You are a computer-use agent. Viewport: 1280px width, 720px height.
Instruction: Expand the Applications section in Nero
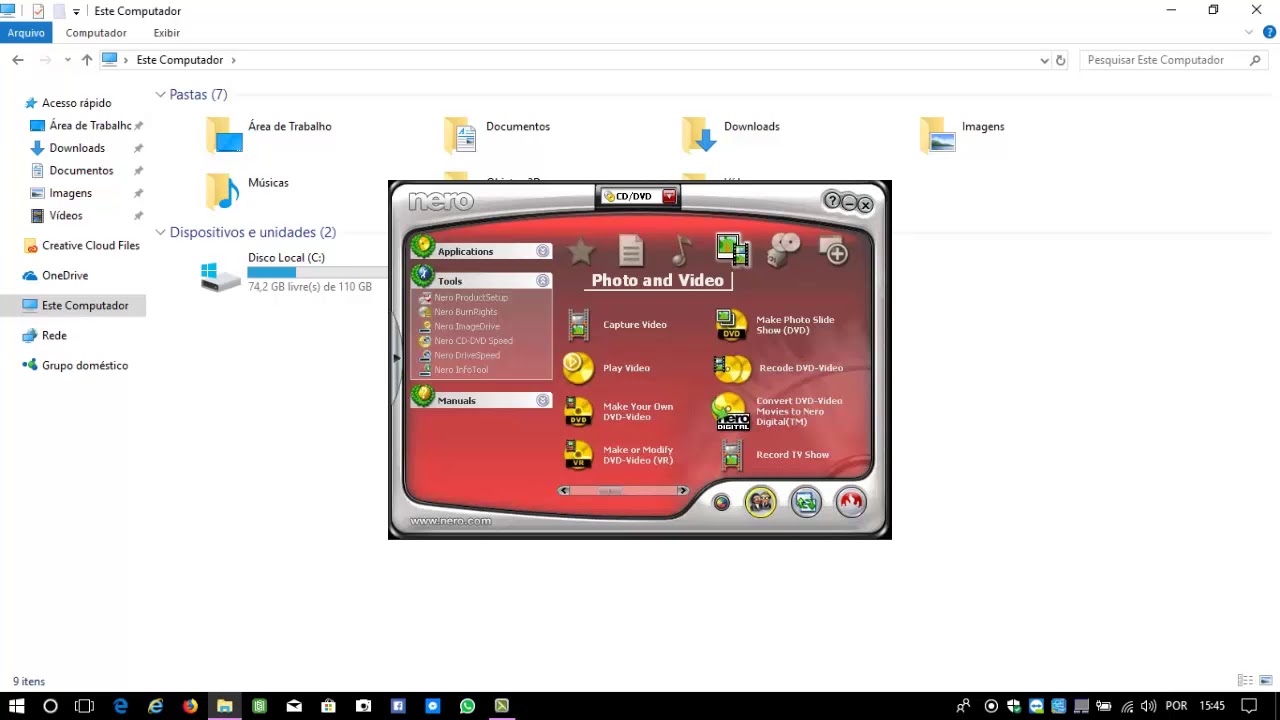click(x=543, y=251)
